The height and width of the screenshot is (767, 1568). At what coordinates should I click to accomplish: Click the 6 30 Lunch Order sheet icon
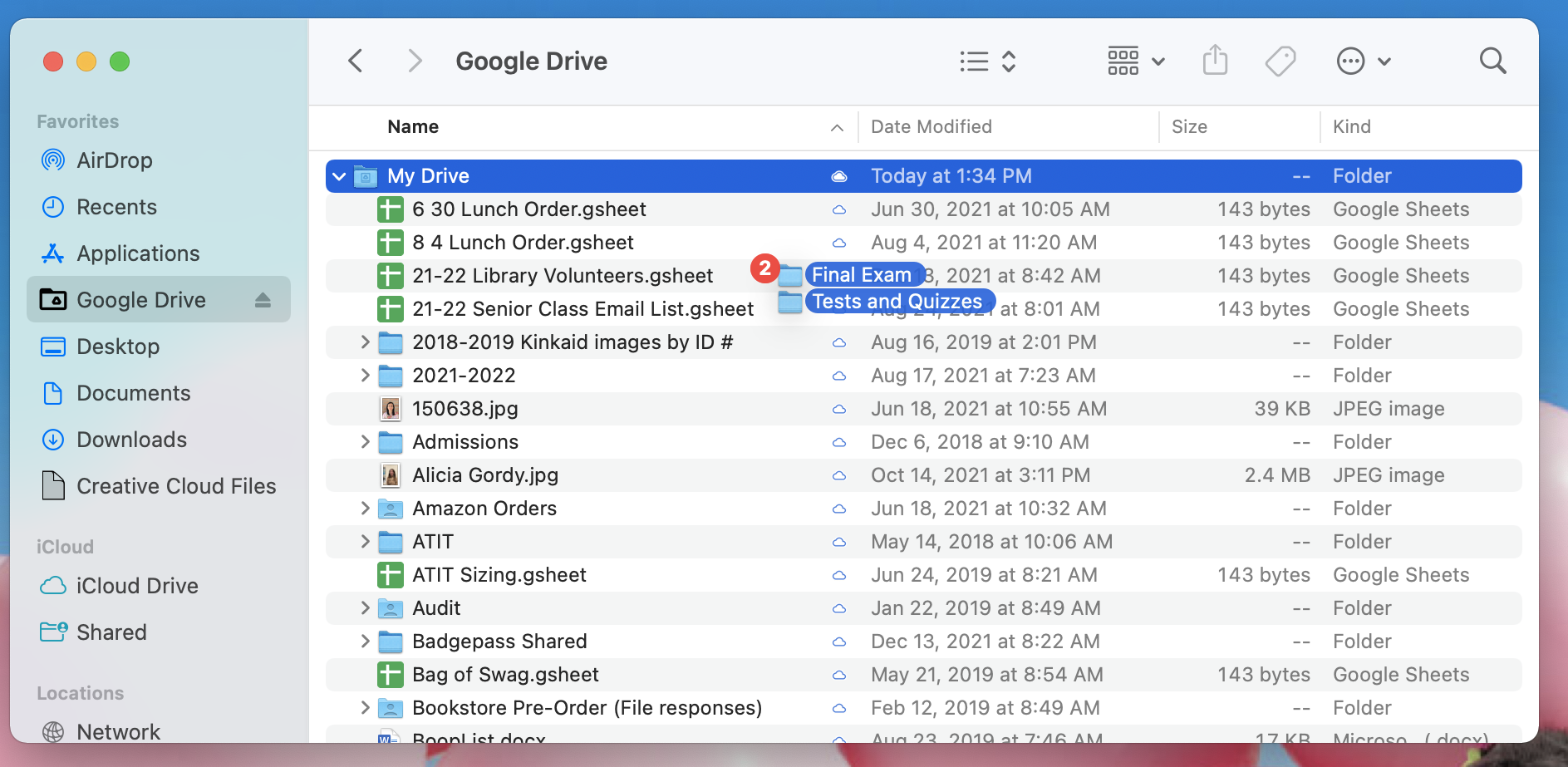point(391,209)
